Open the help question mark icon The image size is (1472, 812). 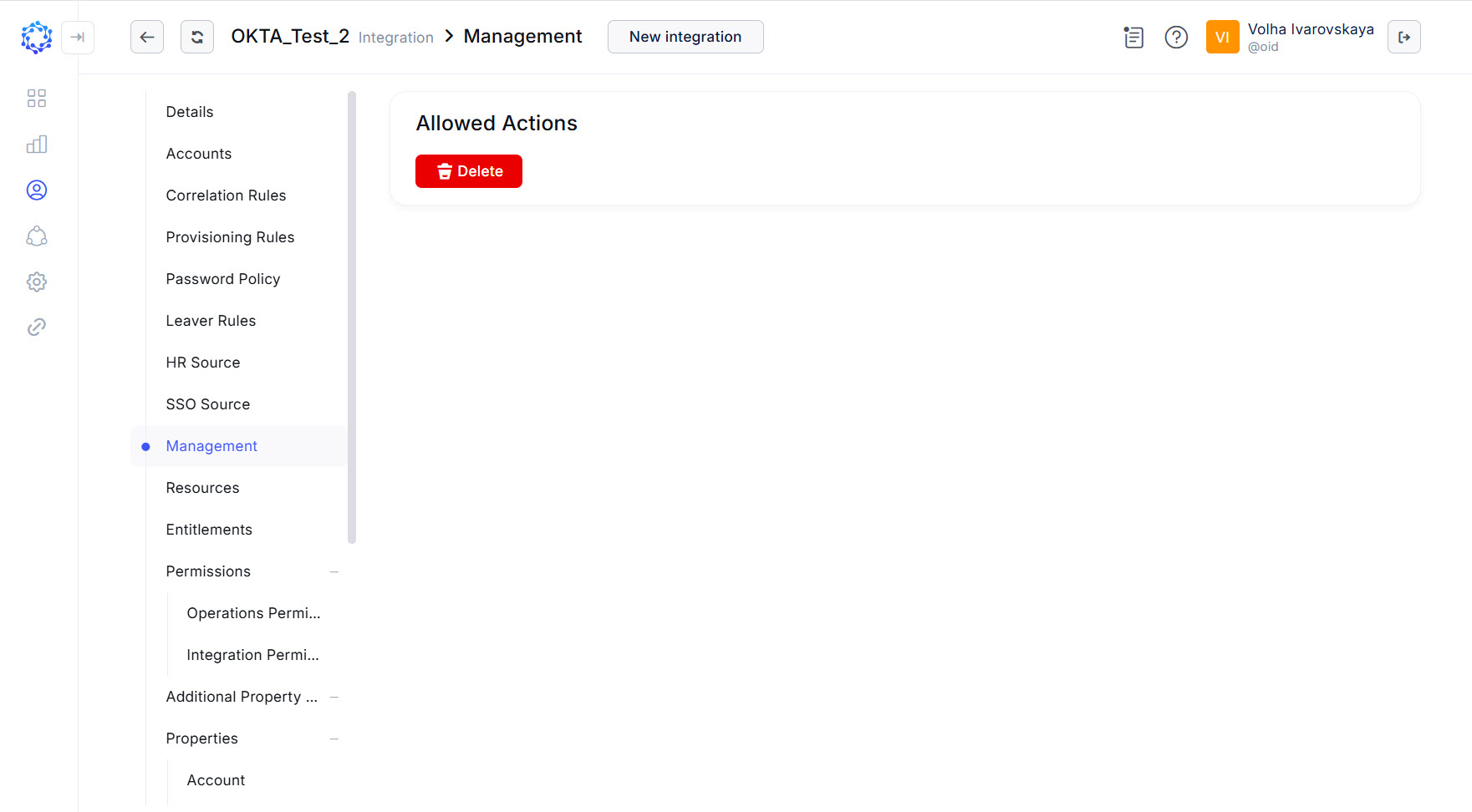coord(1175,37)
